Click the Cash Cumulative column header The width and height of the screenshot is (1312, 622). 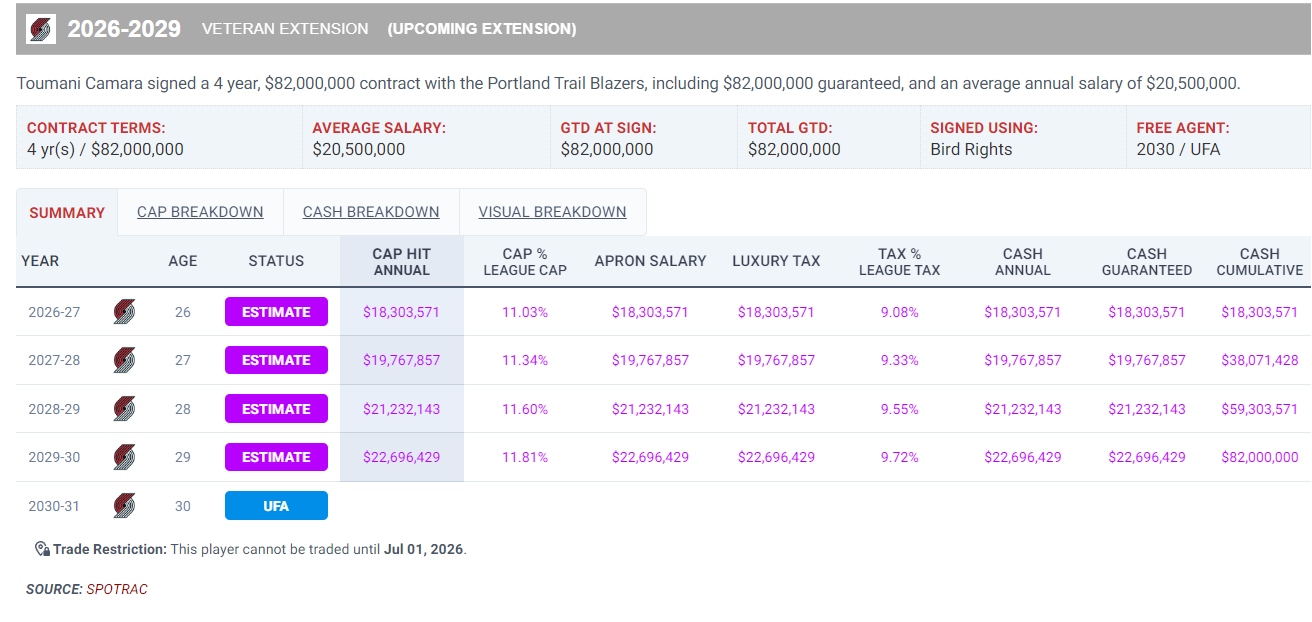pos(1259,262)
